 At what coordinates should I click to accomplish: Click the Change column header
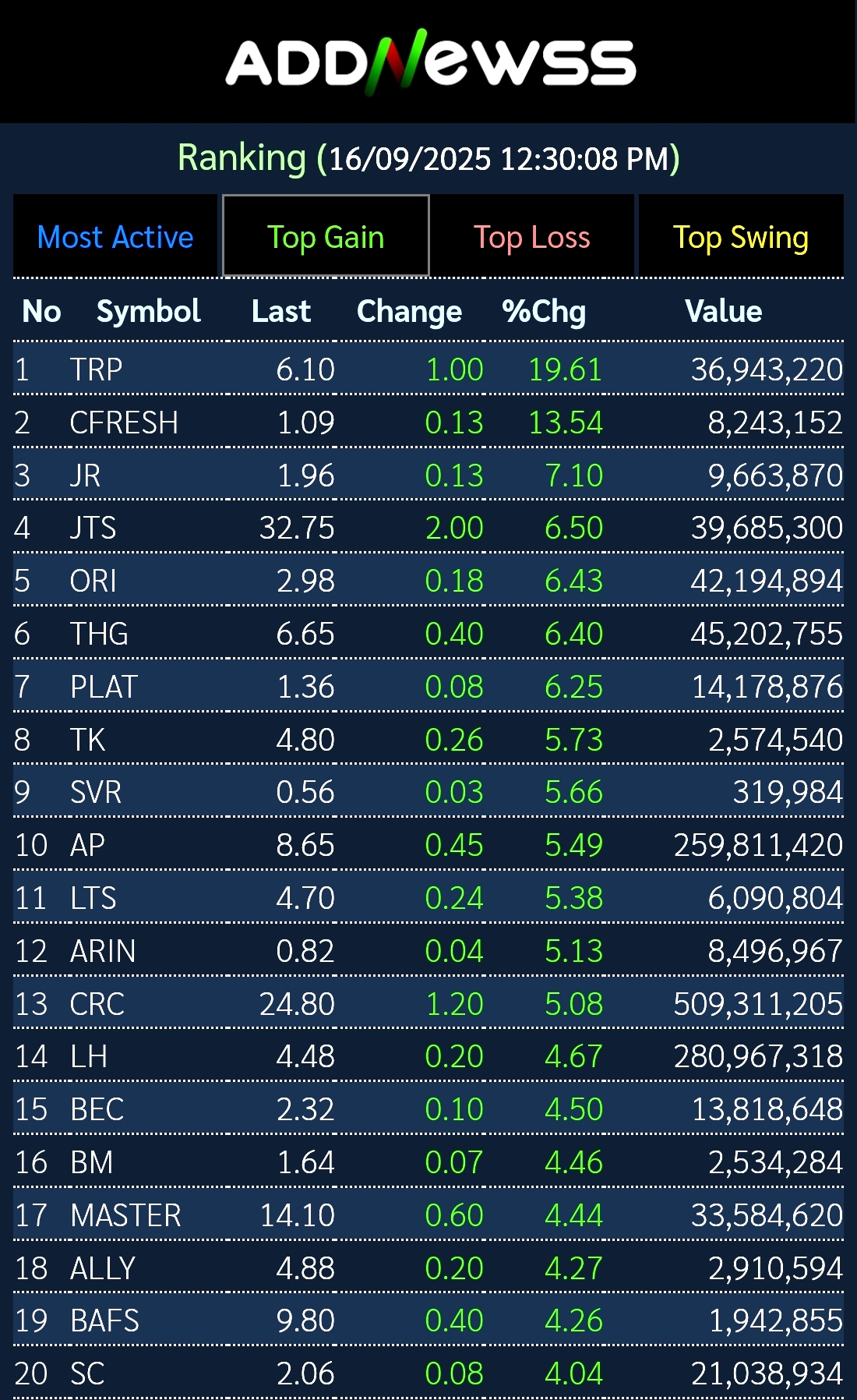tap(409, 311)
